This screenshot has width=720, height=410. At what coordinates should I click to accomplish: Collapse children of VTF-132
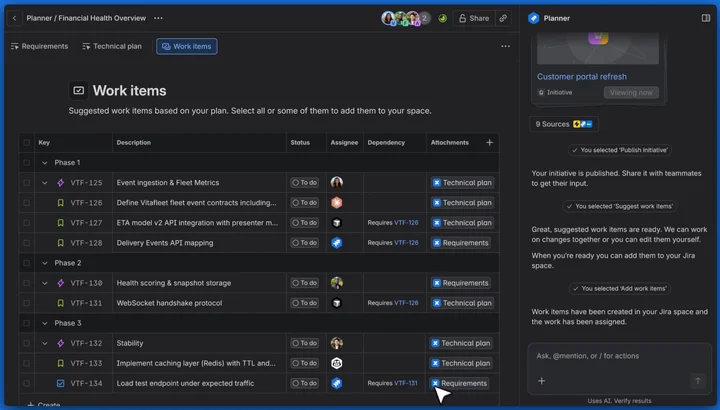pos(45,343)
